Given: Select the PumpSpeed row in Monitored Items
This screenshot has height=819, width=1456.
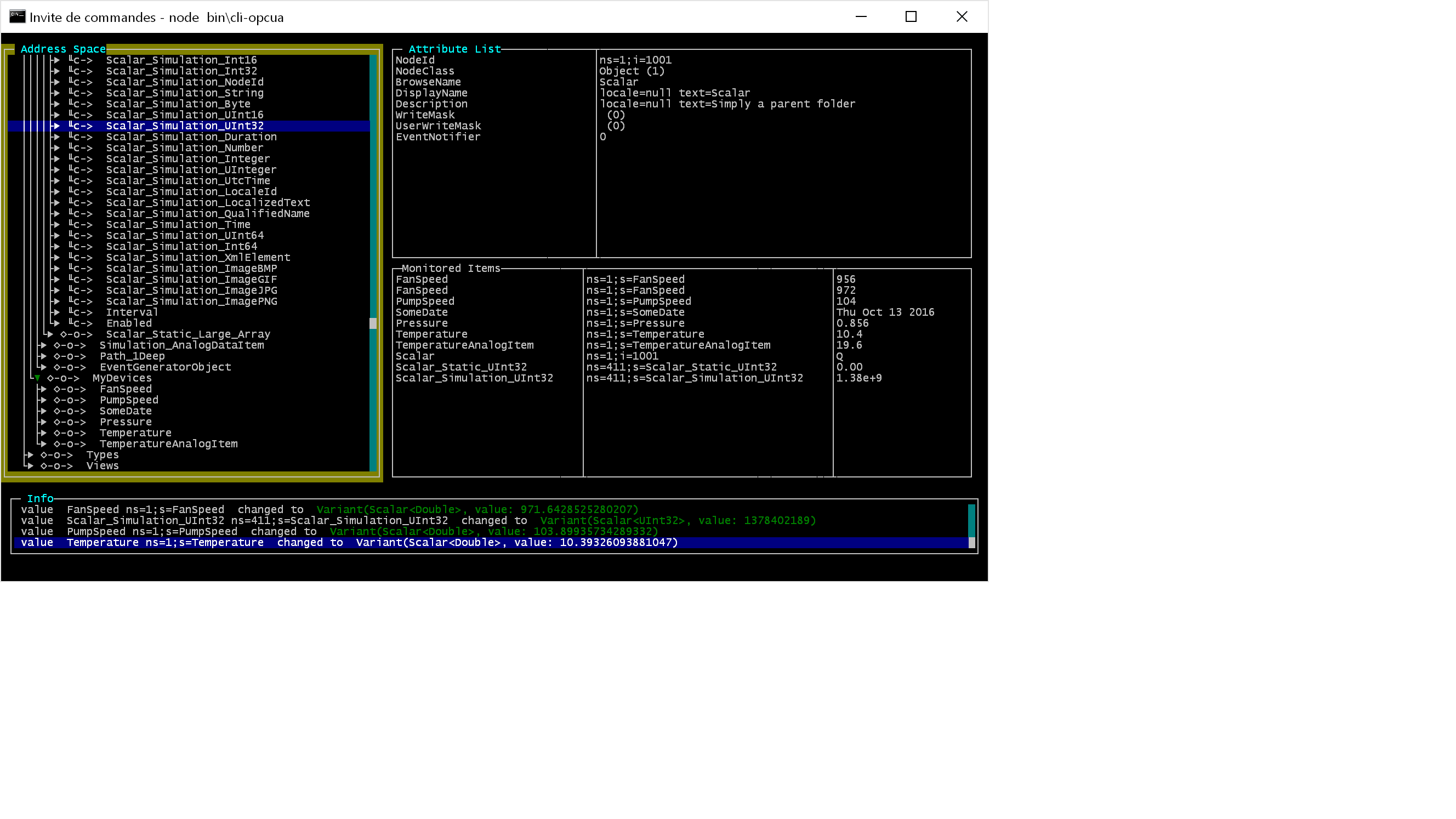Looking at the screenshot, I should [424, 302].
